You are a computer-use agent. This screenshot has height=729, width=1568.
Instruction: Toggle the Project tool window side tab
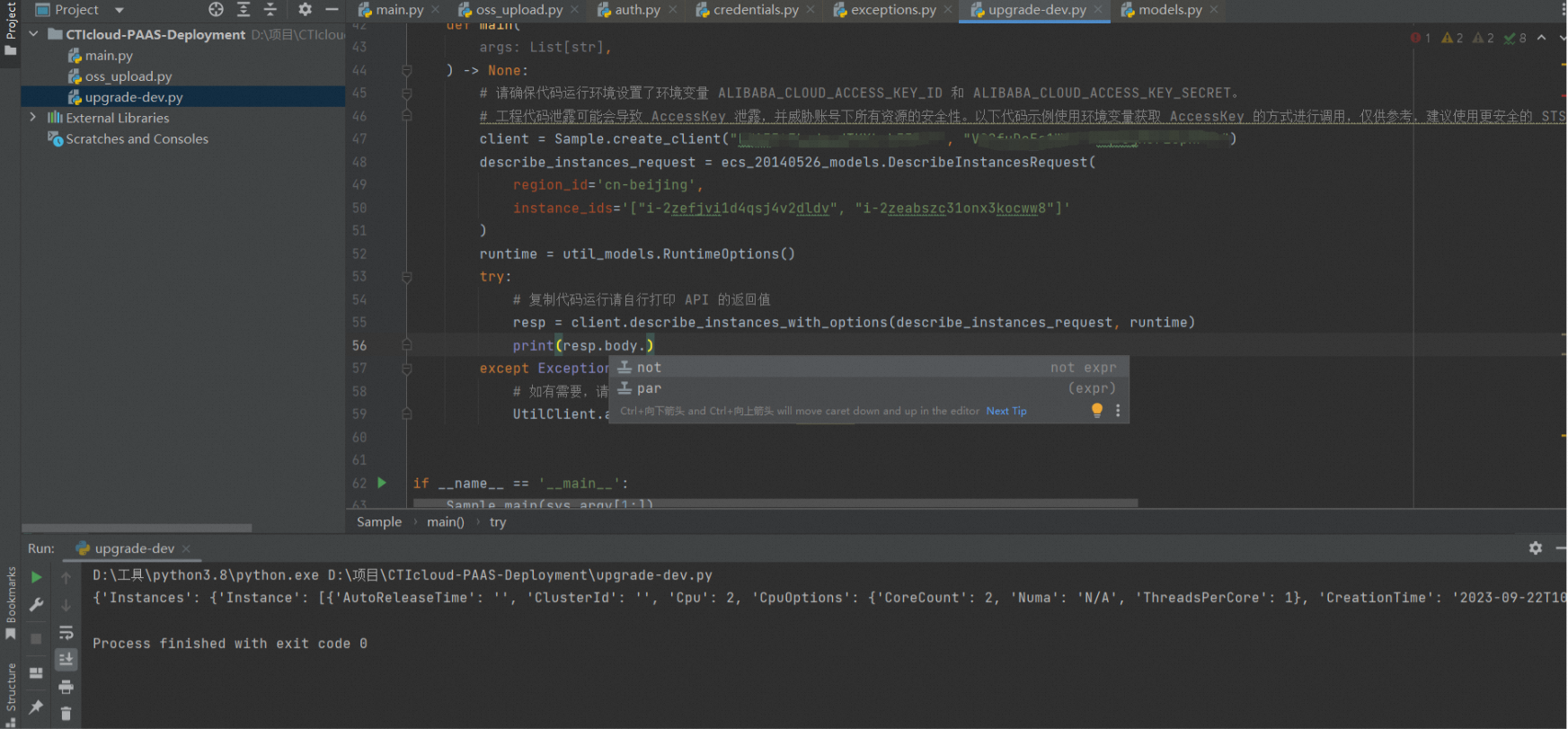pos(11,28)
